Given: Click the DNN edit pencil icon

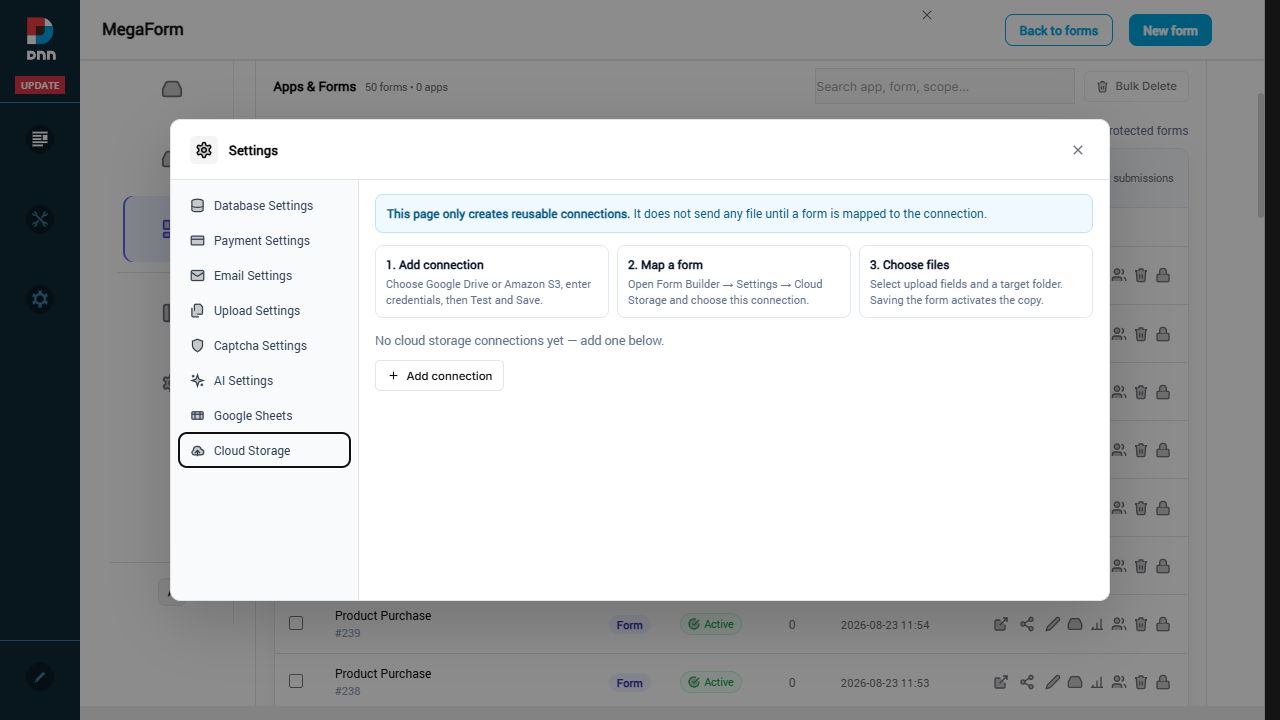Looking at the screenshot, I should pyautogui.click(x=40, y=677).
